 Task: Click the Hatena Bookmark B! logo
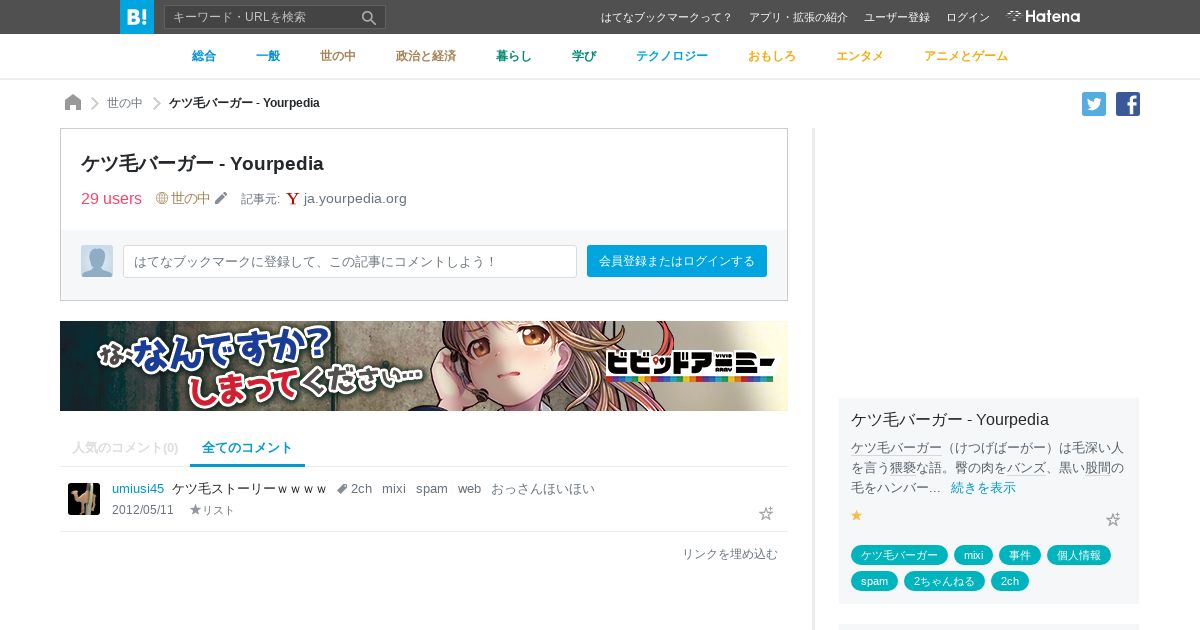point(137,17)
